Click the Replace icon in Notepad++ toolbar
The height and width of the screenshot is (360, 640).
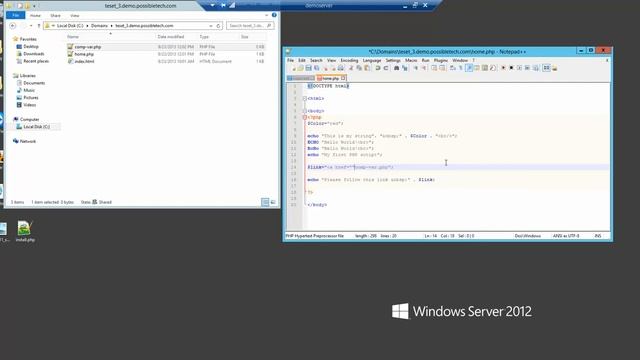(x=404, y=68)
